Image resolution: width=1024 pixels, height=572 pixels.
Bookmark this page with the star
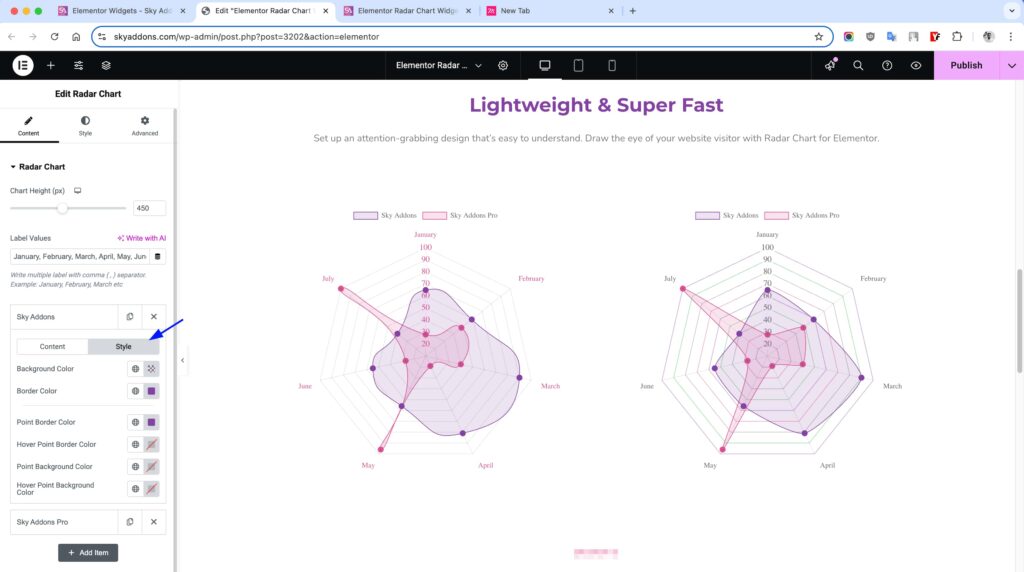click(x=818, y=37)
